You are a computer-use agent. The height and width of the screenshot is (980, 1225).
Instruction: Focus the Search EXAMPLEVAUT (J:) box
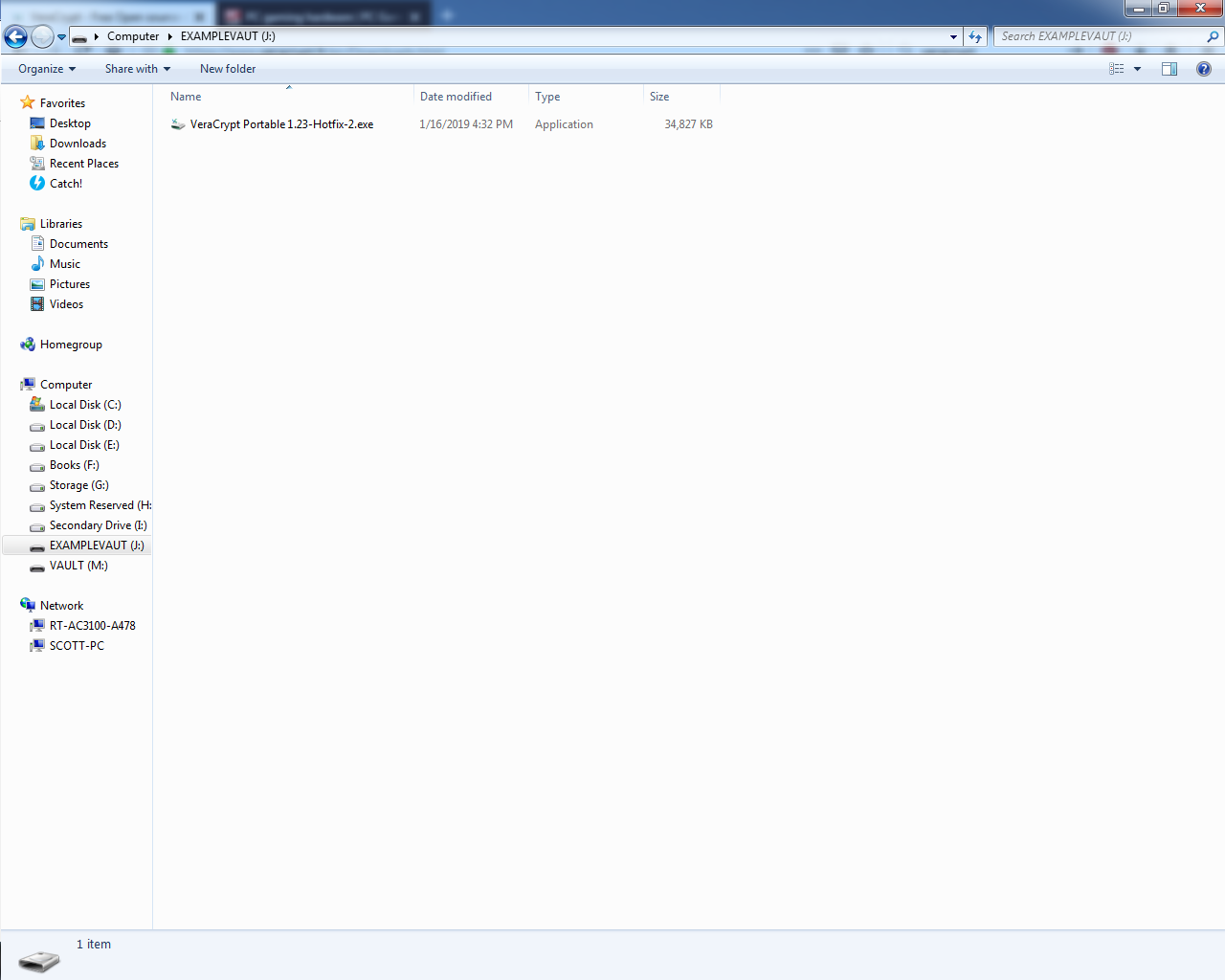(1100, 36)
